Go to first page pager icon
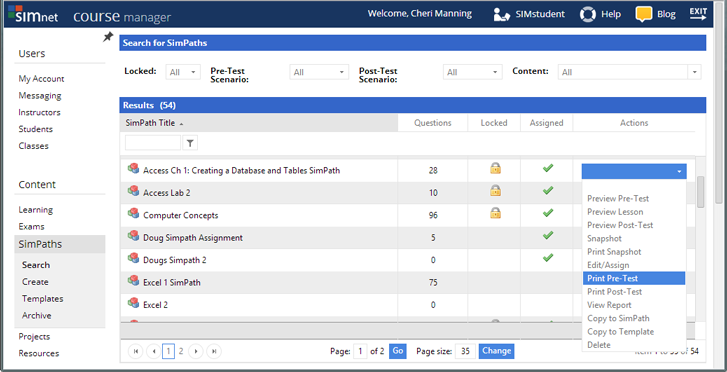Screen dimensions: 727x372 pos(135,352)
